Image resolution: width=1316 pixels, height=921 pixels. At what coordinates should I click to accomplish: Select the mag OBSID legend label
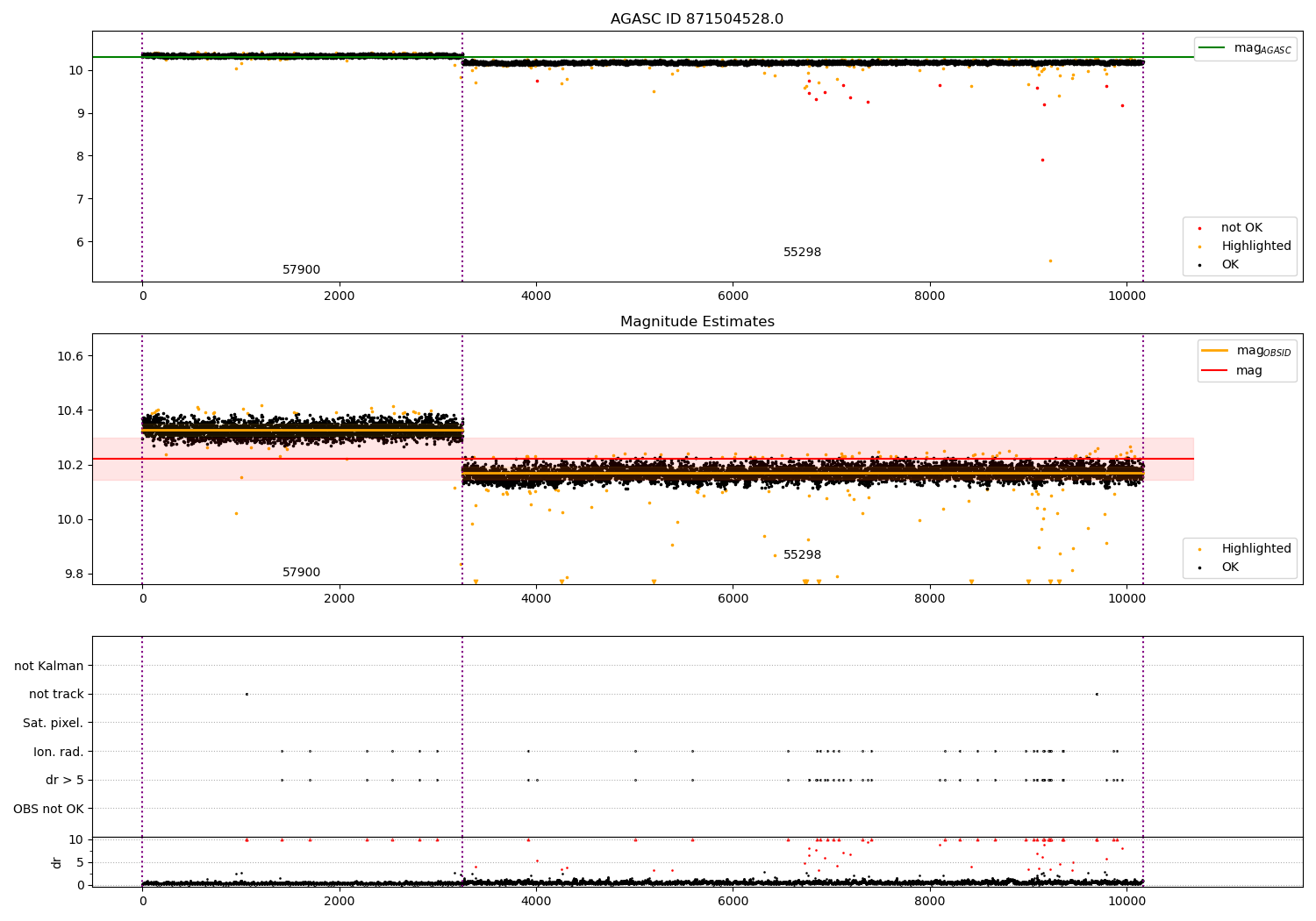[1263, 351]
